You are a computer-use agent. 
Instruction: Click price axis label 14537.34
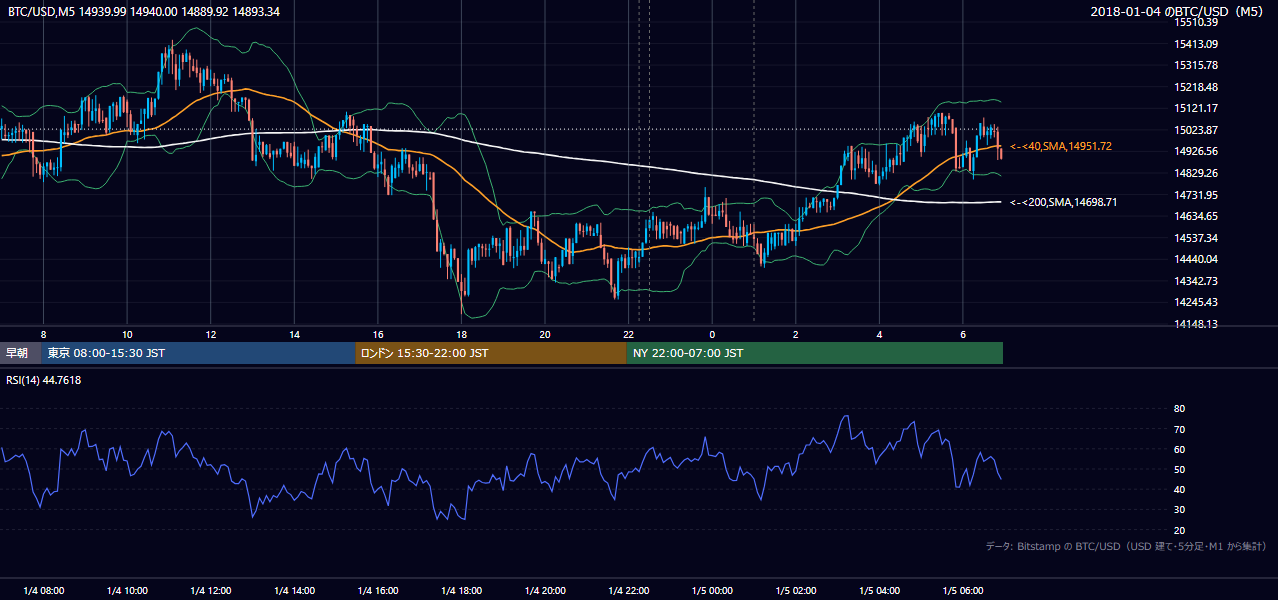point(1196,238)
